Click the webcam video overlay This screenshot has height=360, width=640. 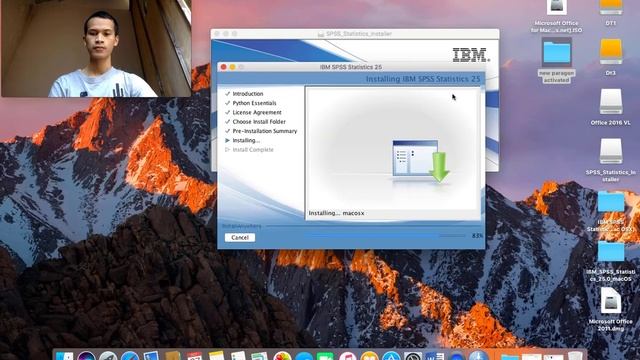coord(96,48)
